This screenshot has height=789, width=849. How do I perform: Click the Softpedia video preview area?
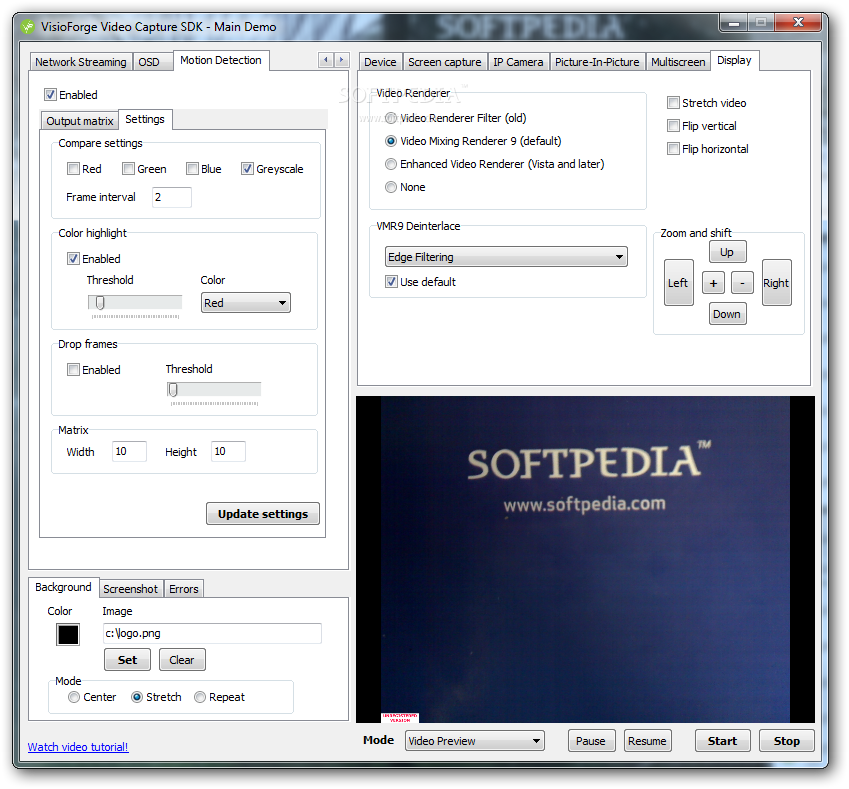pos(585,559)
